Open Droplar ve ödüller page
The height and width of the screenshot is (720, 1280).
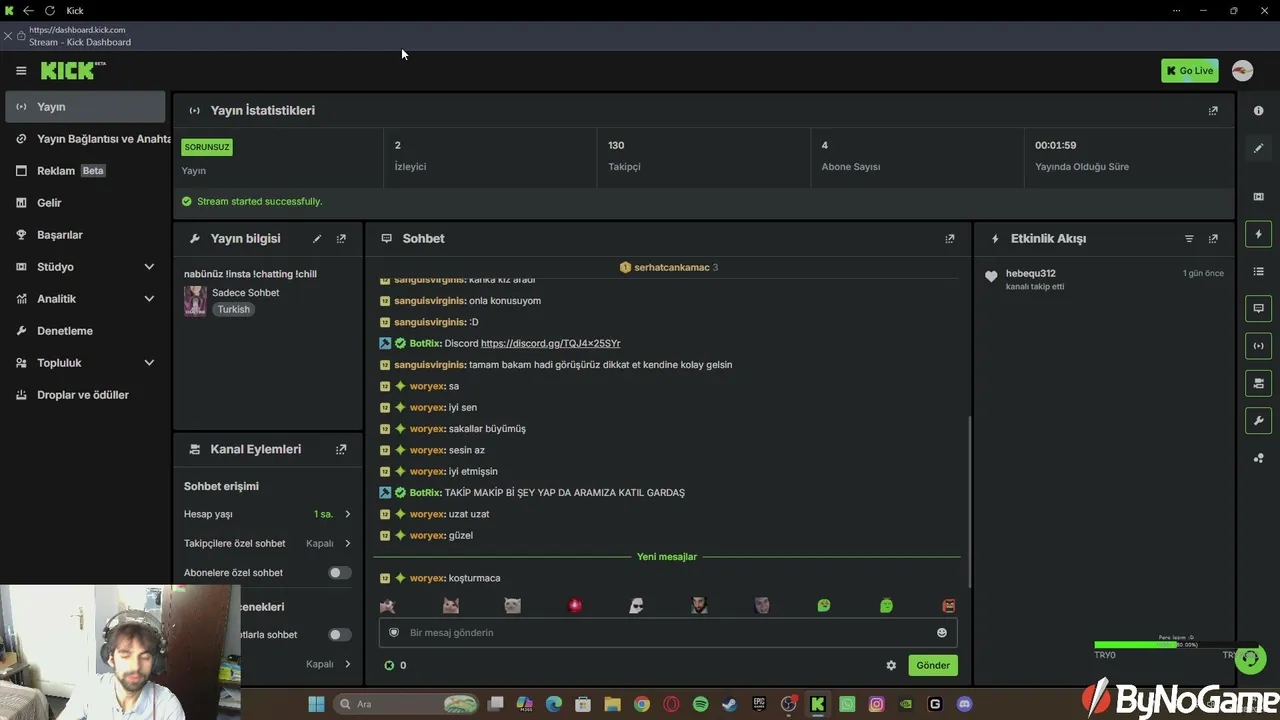[85, 395]
